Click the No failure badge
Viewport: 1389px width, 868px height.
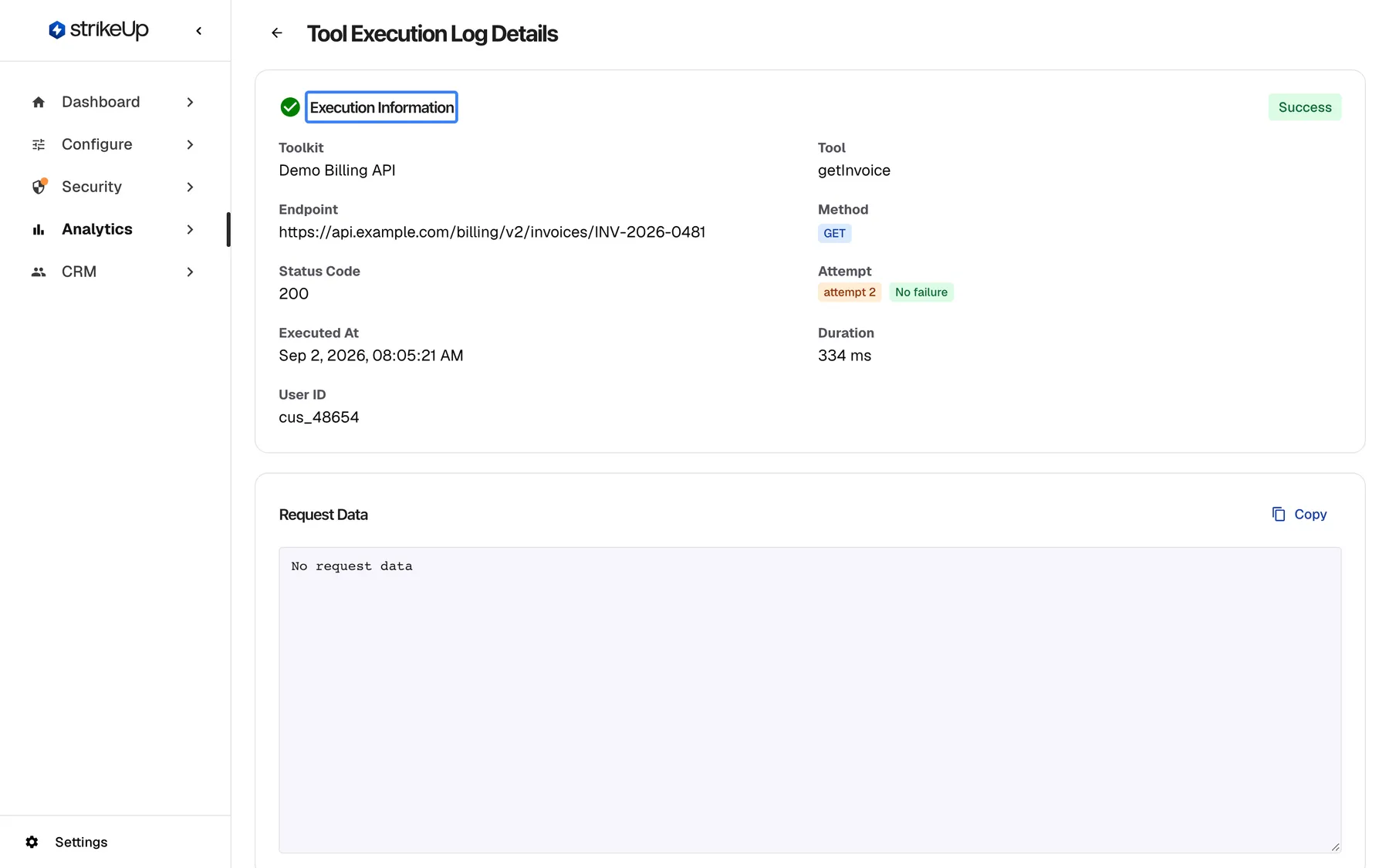point(921,292)
